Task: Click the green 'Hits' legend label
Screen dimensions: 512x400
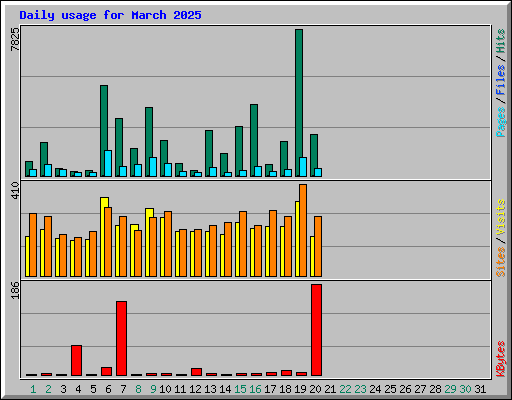Action: (x=500, y=41)
